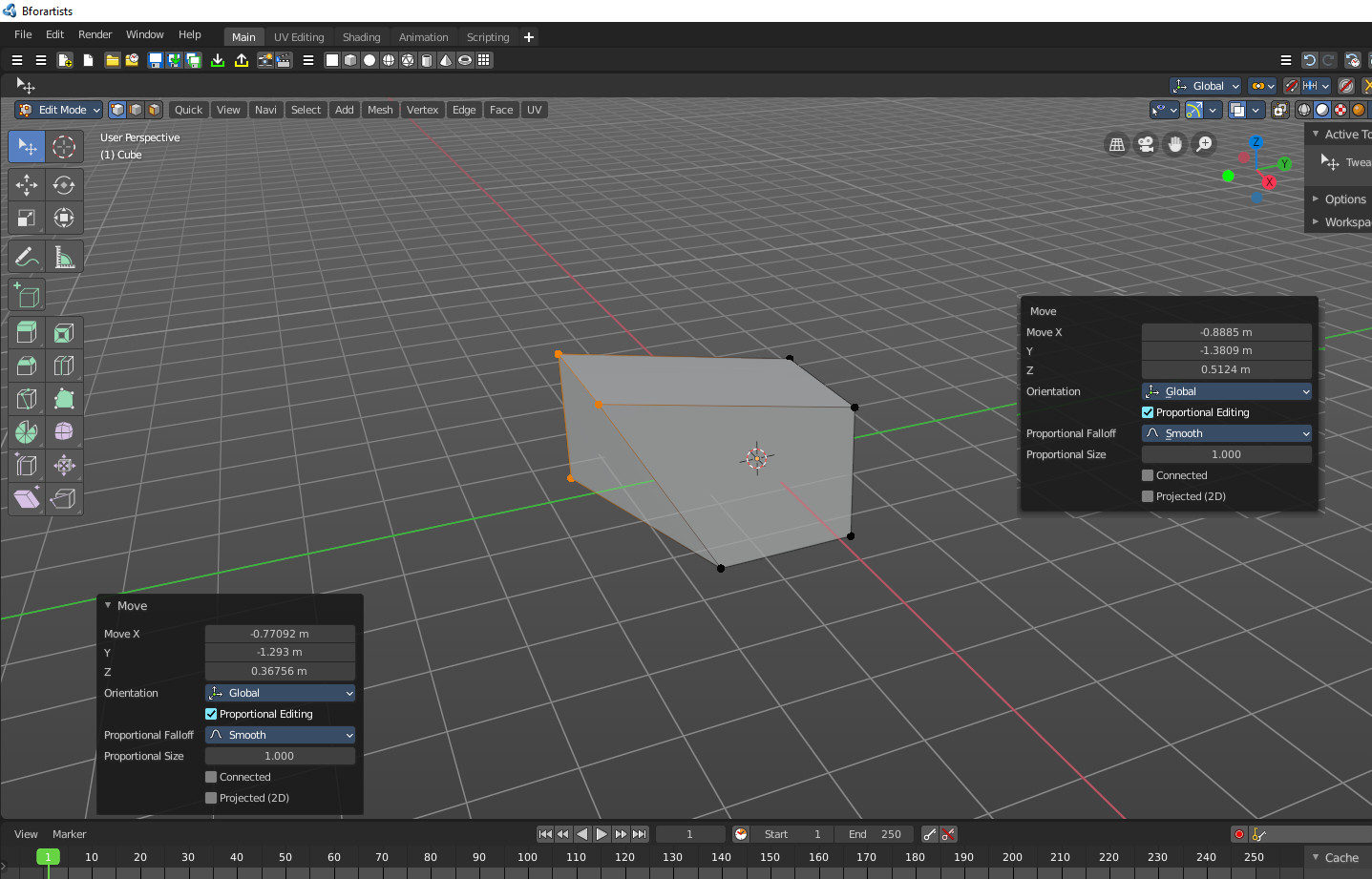Click the pan hand viewport icon
The image size is (1372, 879).
pyautogui.click(x=1175, y=144)
